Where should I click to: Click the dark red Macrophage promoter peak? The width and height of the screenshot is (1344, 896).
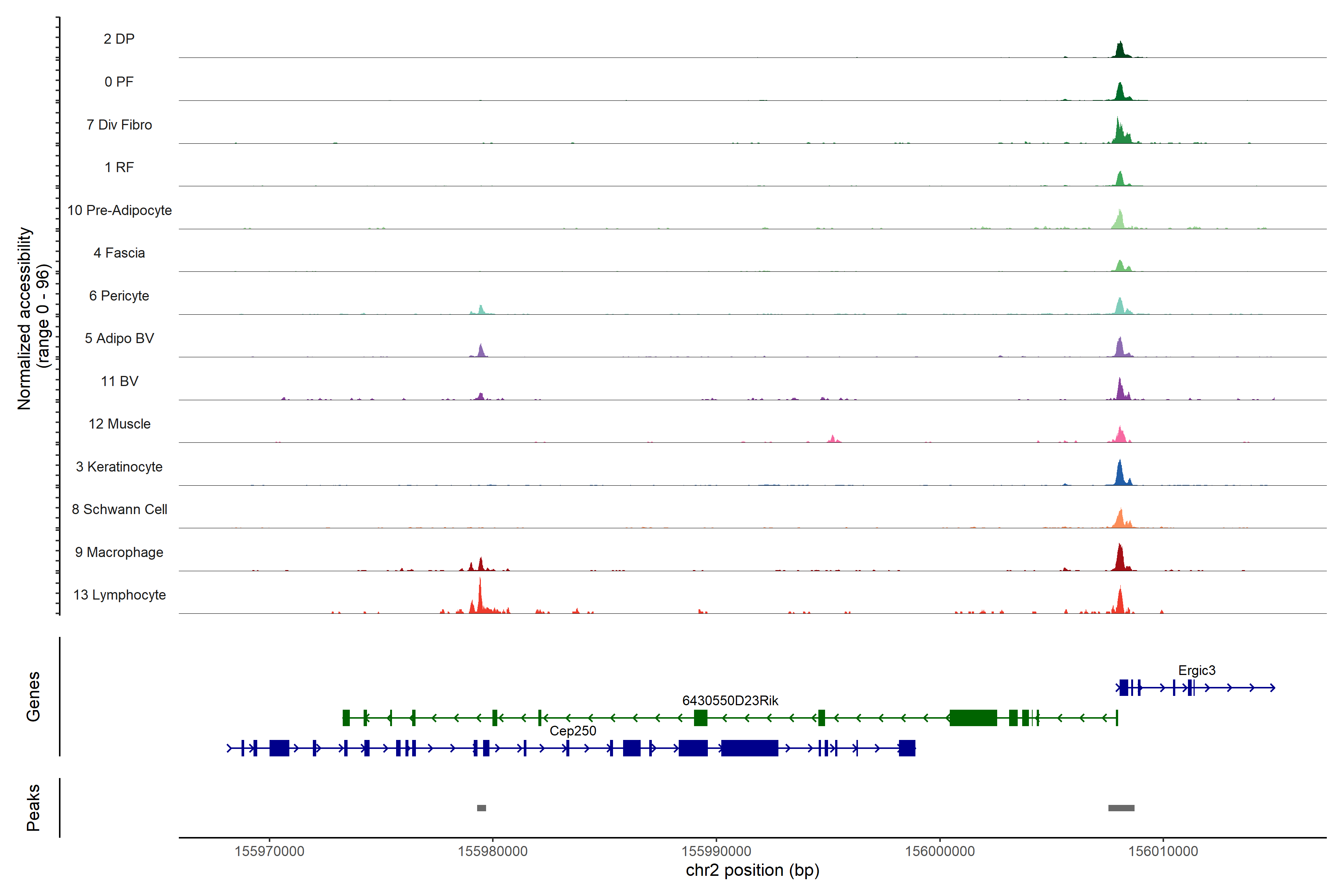(1120, 560)
